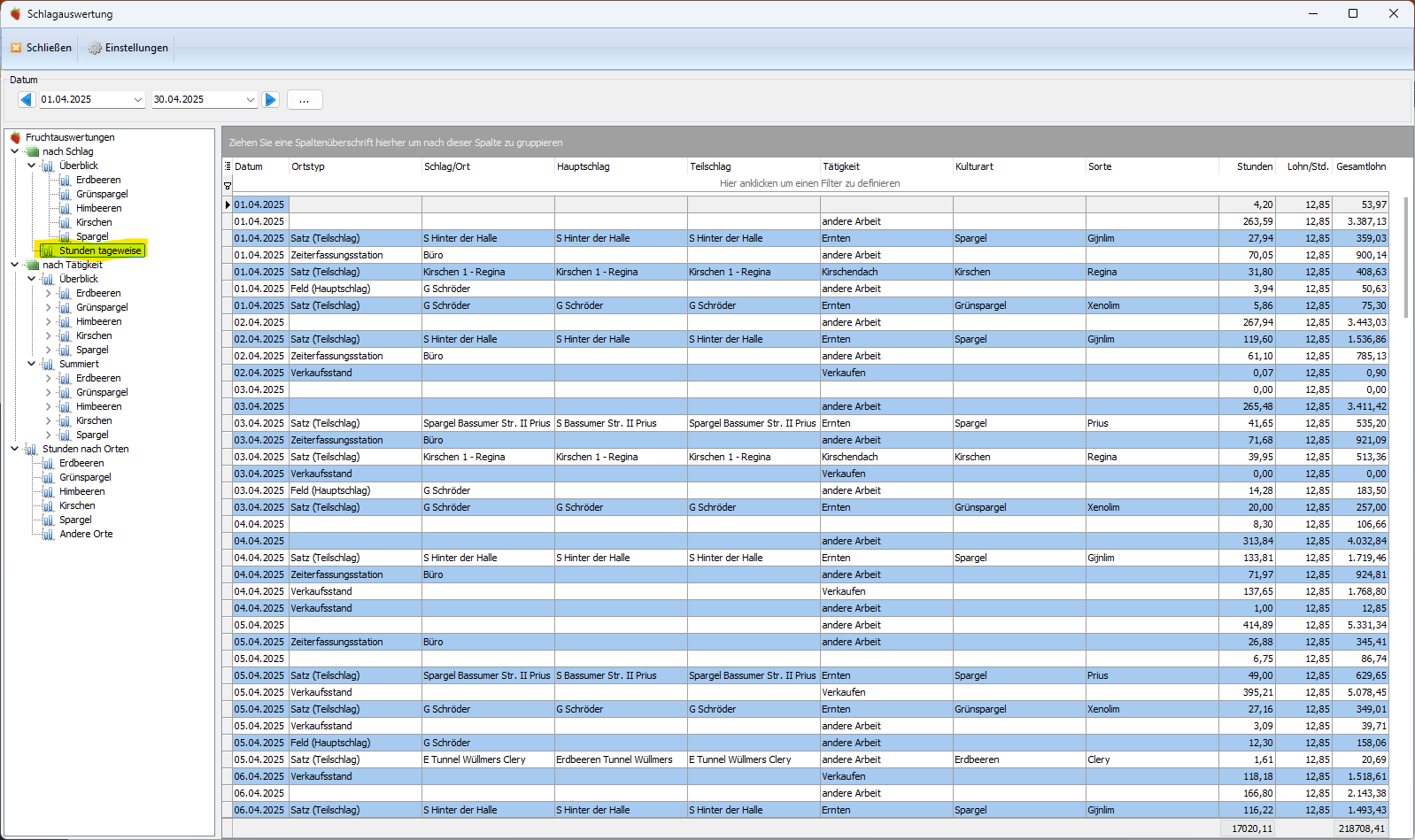Collapse the Summiert tree node

coord(31,364)
